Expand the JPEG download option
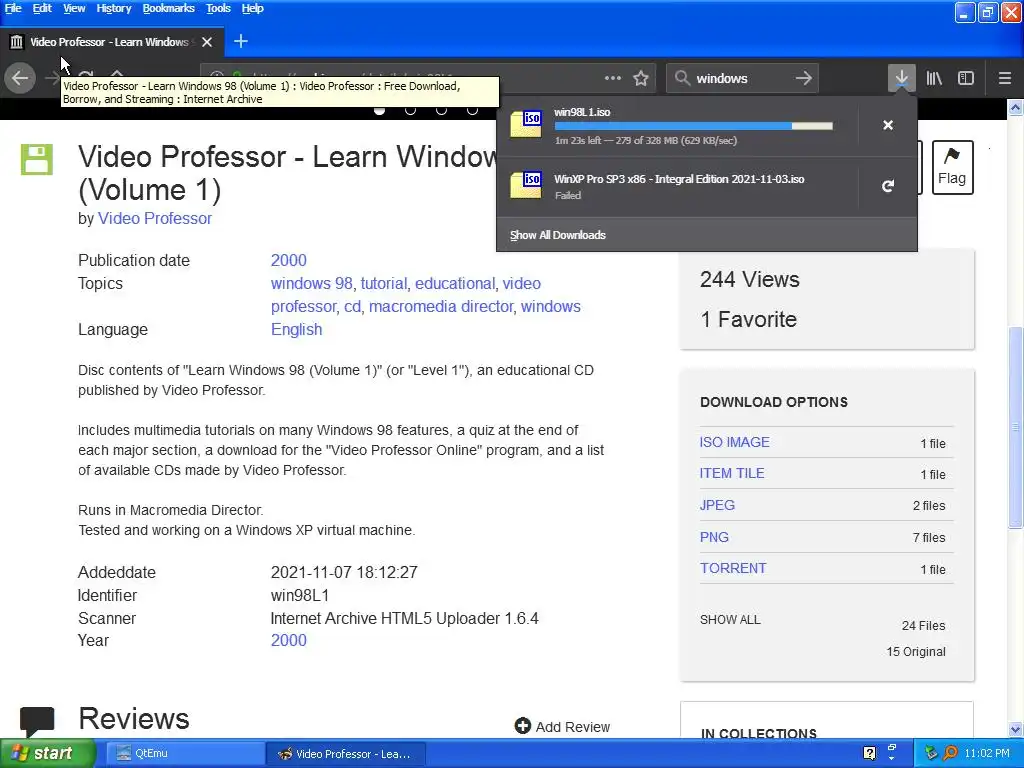Viewport: 1024px width, 768px height. [717, 505]
